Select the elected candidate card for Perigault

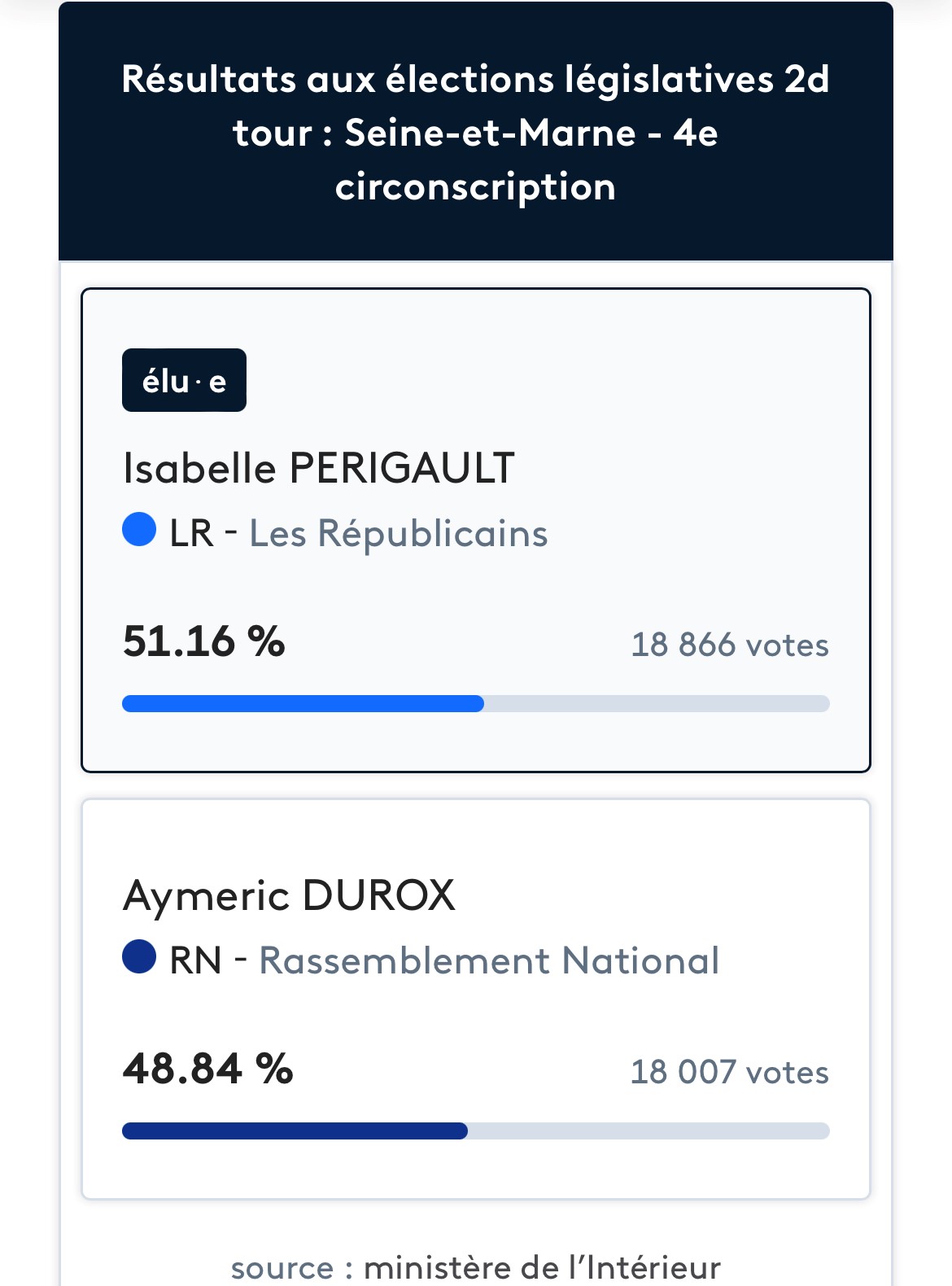tap(476, 530)
